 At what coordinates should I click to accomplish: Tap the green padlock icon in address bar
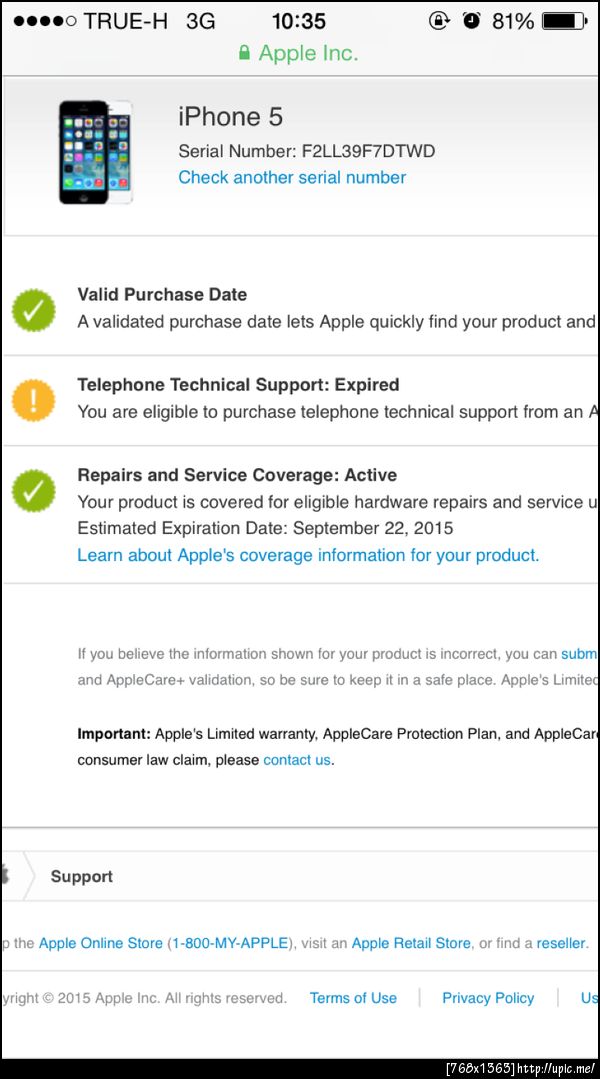point(244,53)
